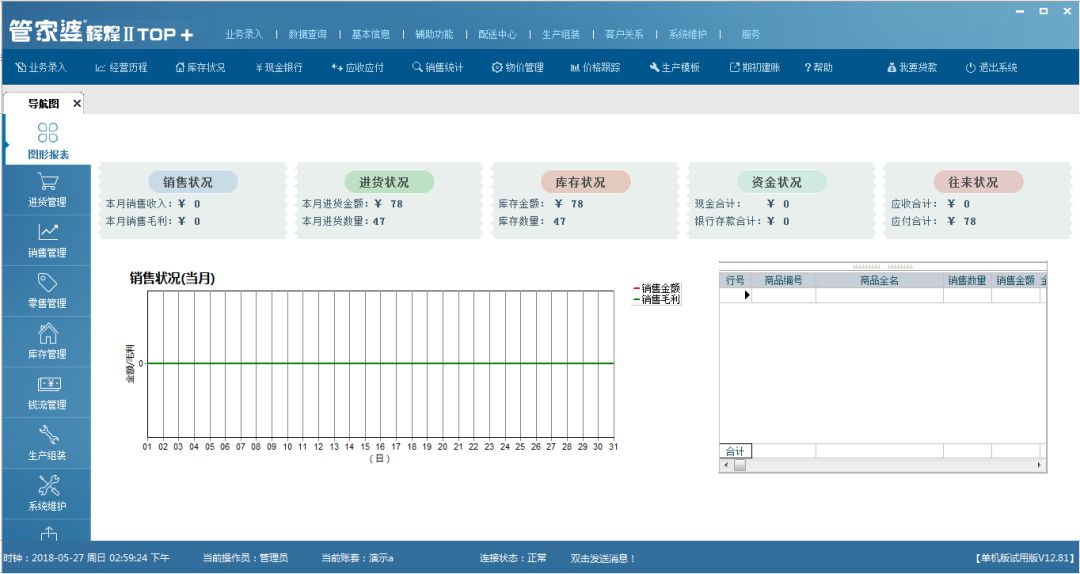Open 零售管理 tag icon
The image size is (1080, 574).
[x=47, y=283]
